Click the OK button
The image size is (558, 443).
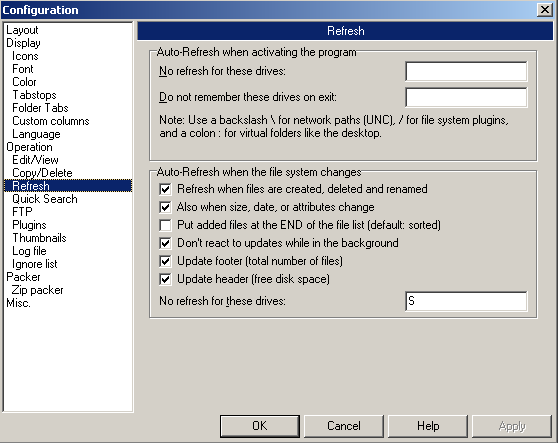(x=260, y=426)
